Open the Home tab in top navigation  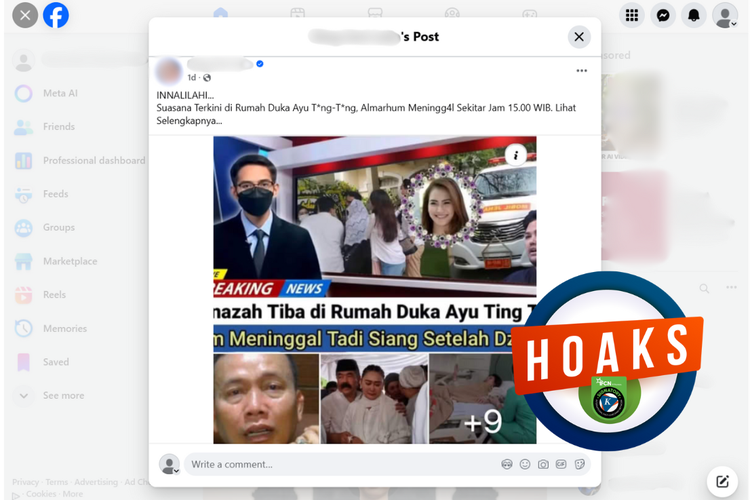221,13
